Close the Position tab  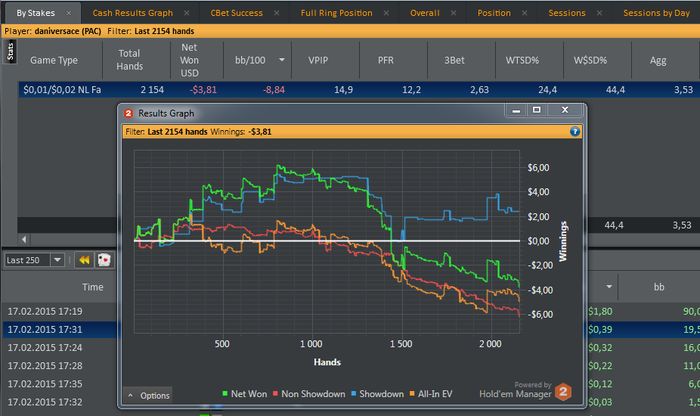pos(525,13)
